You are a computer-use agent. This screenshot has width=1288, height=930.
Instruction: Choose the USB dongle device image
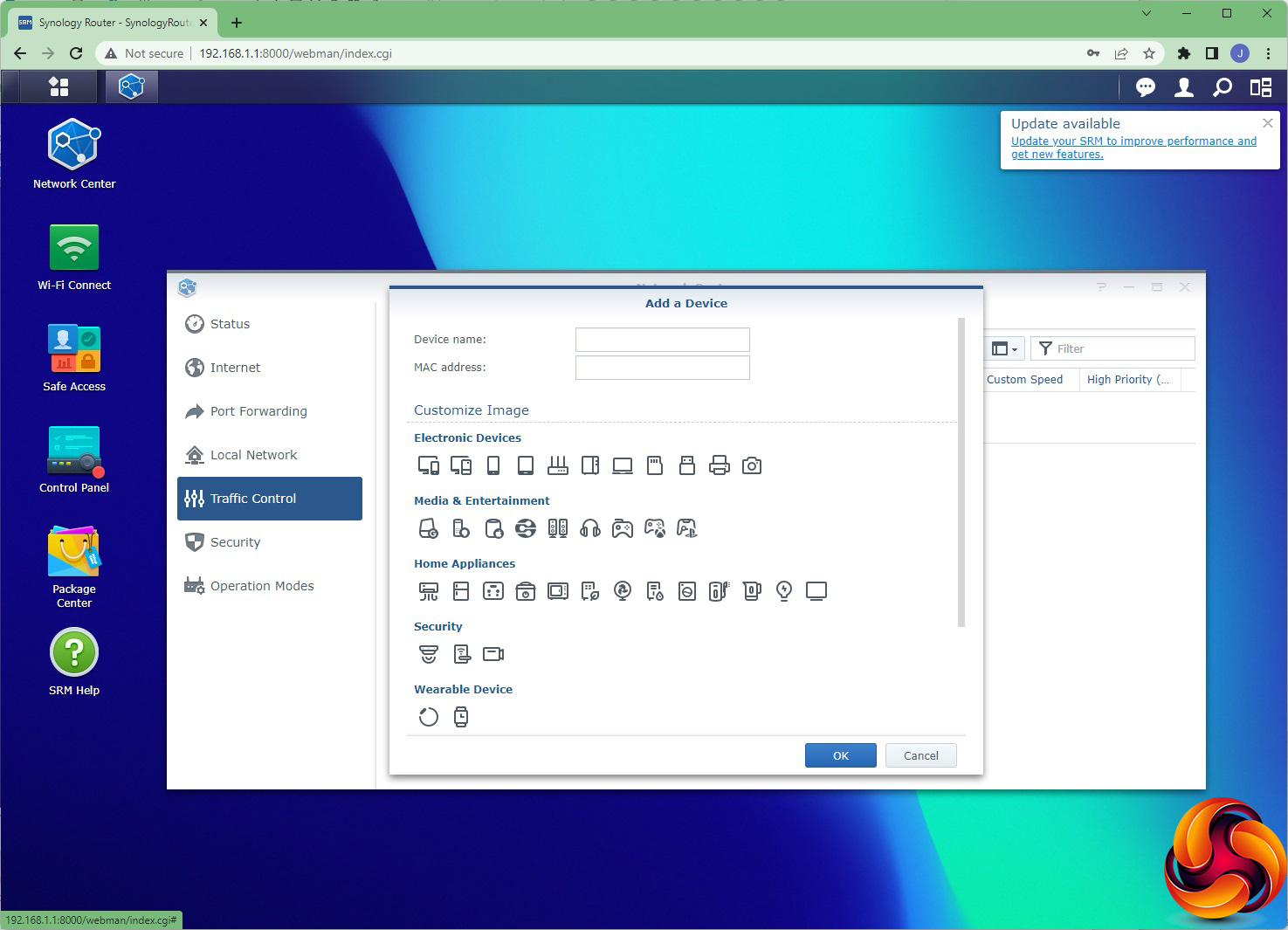pyautogui.click(x=687, y=465)
